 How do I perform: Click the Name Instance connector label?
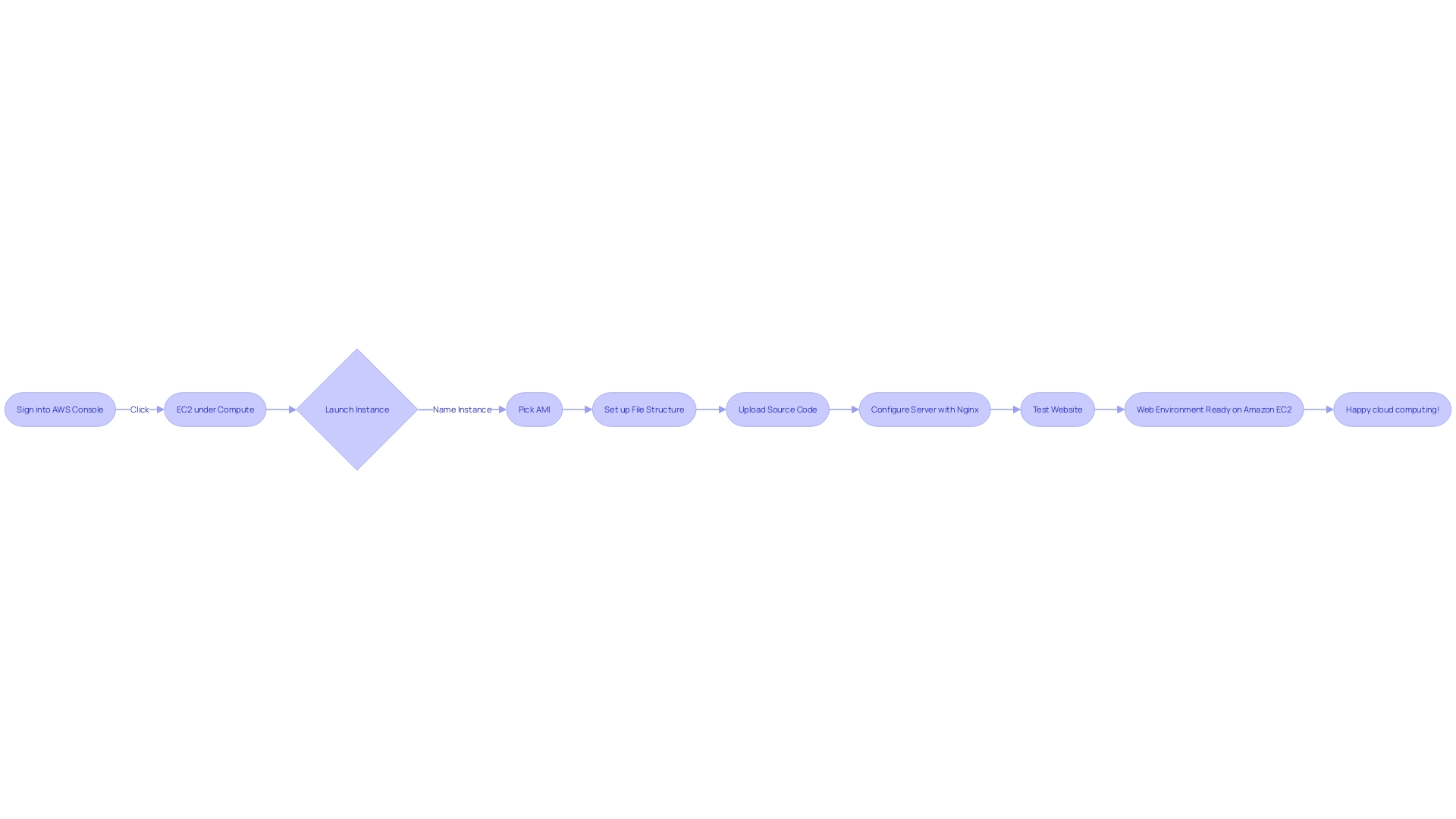pyautogui.click(x=462, y=409)
